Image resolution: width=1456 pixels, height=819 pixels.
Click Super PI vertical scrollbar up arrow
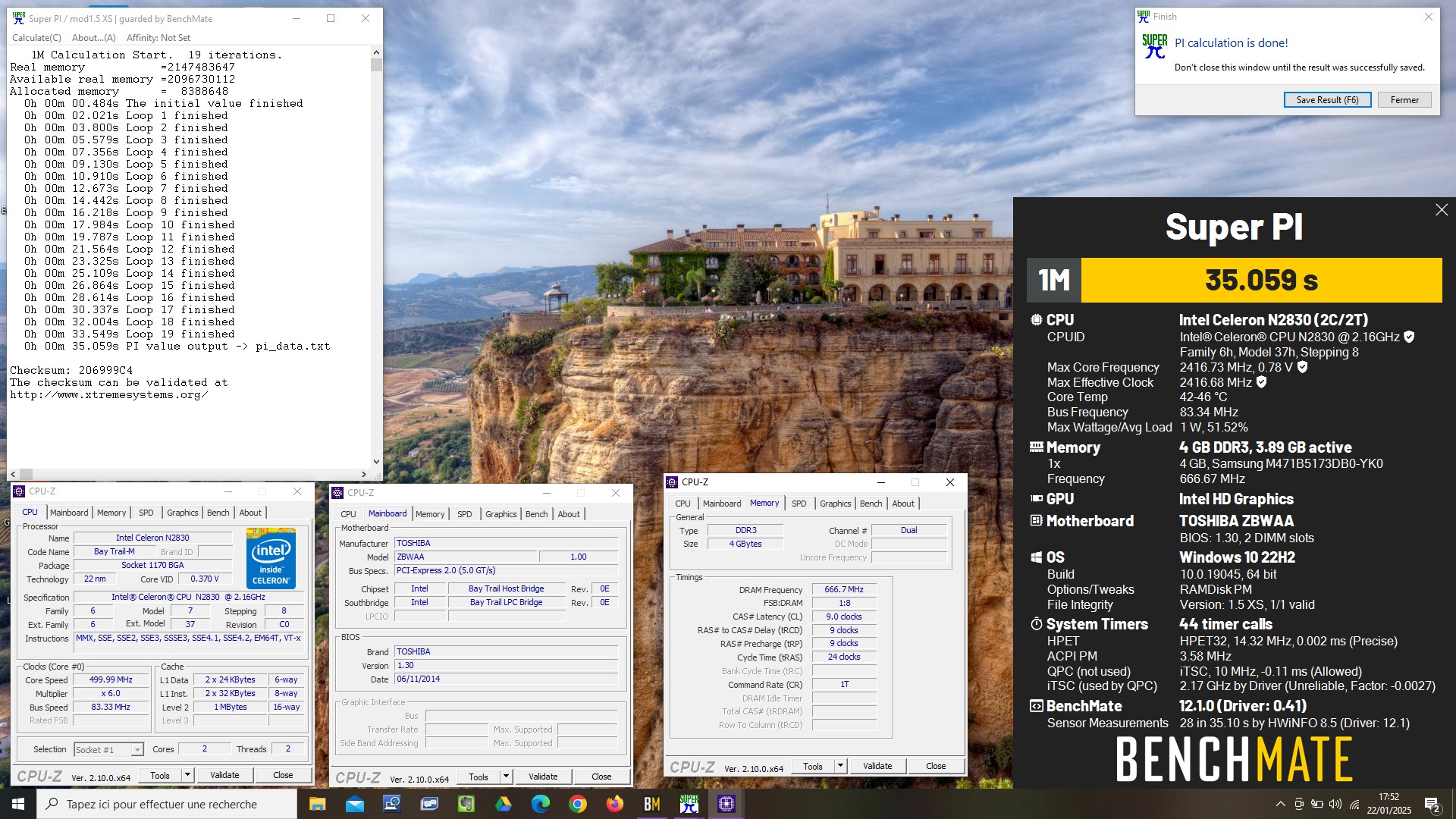tap(376, 52)
